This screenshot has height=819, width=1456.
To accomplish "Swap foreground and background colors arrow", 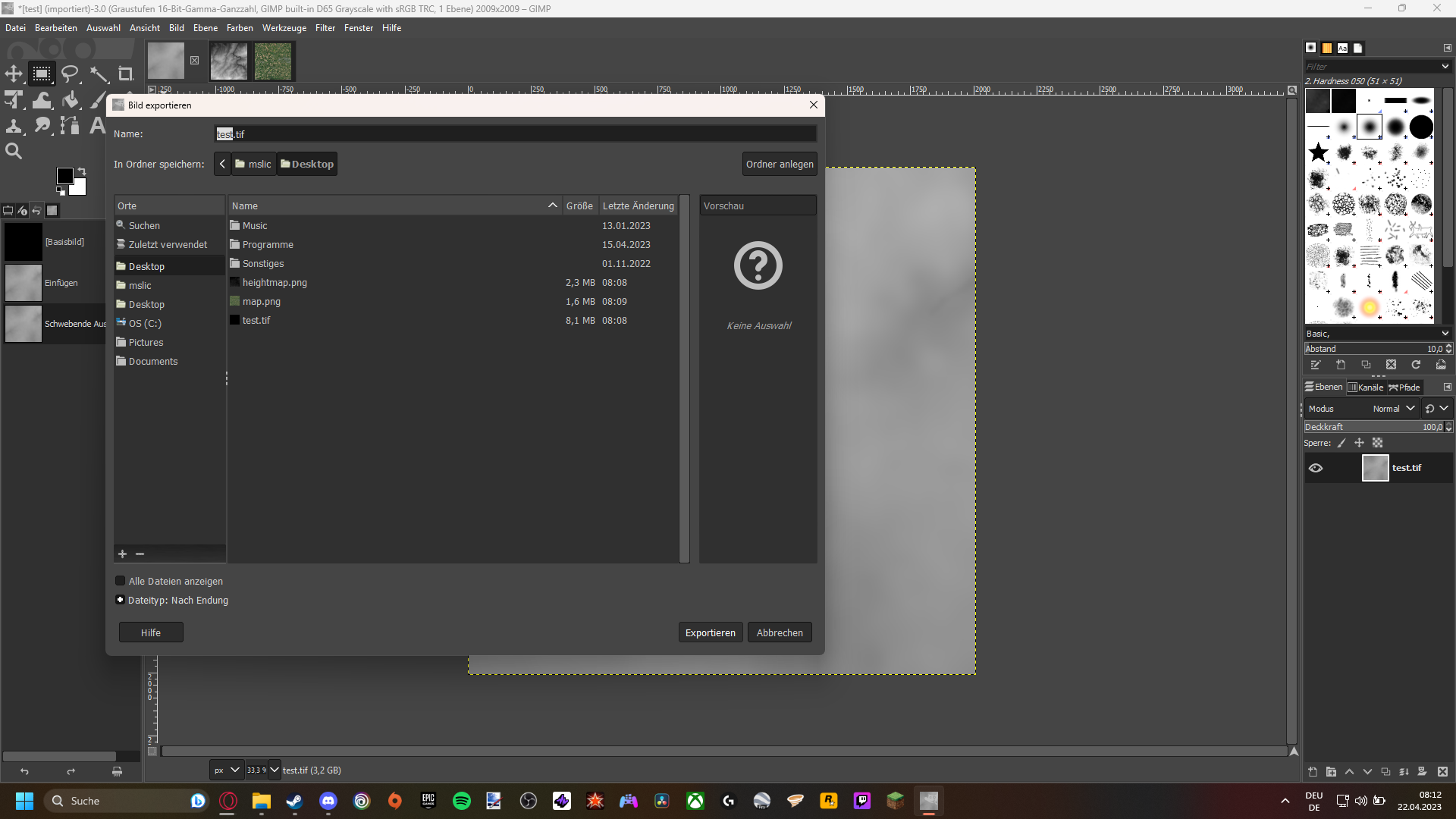I will [x=82, y=171].
